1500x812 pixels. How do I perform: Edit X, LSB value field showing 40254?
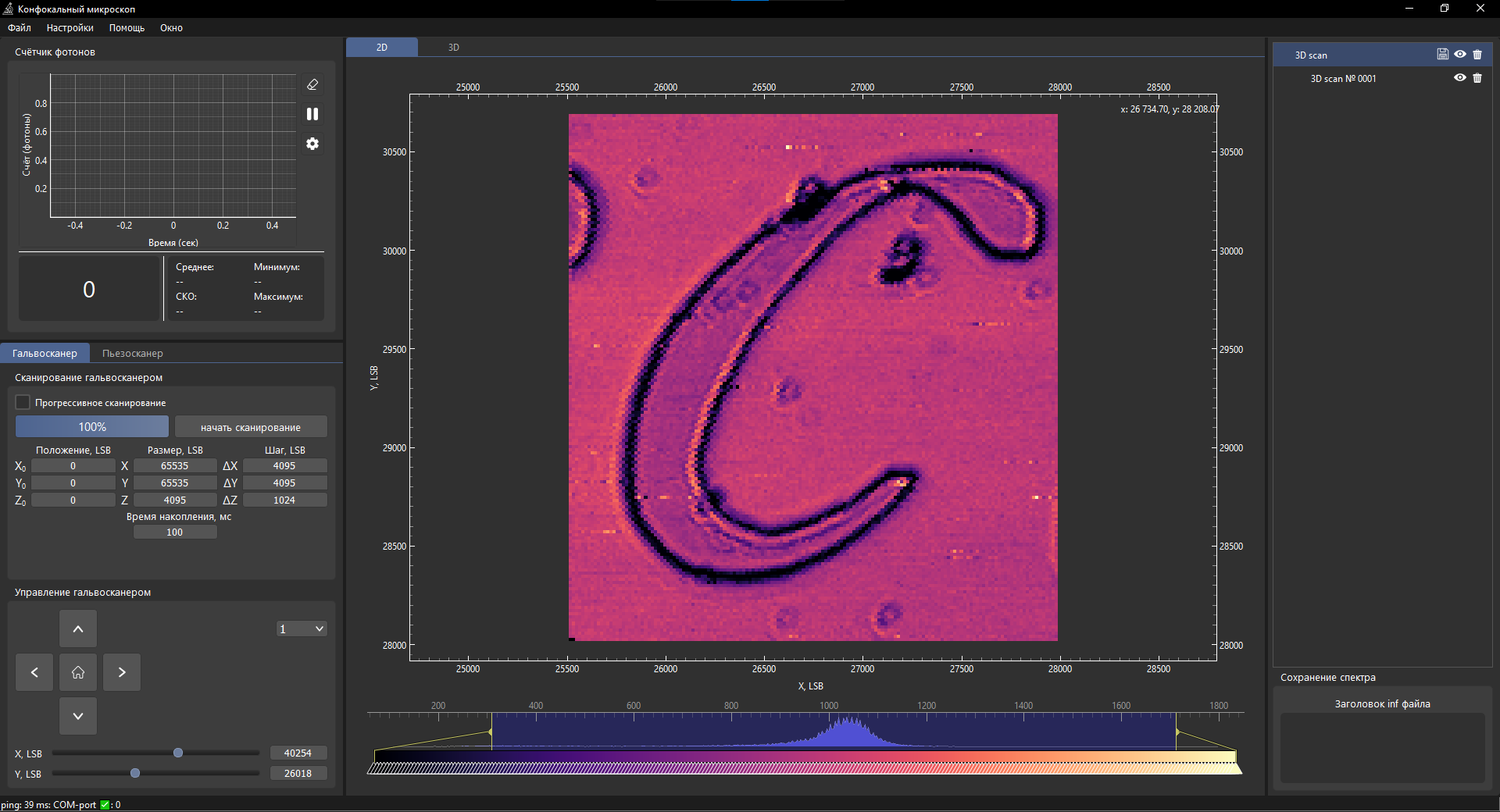point(298,753)
